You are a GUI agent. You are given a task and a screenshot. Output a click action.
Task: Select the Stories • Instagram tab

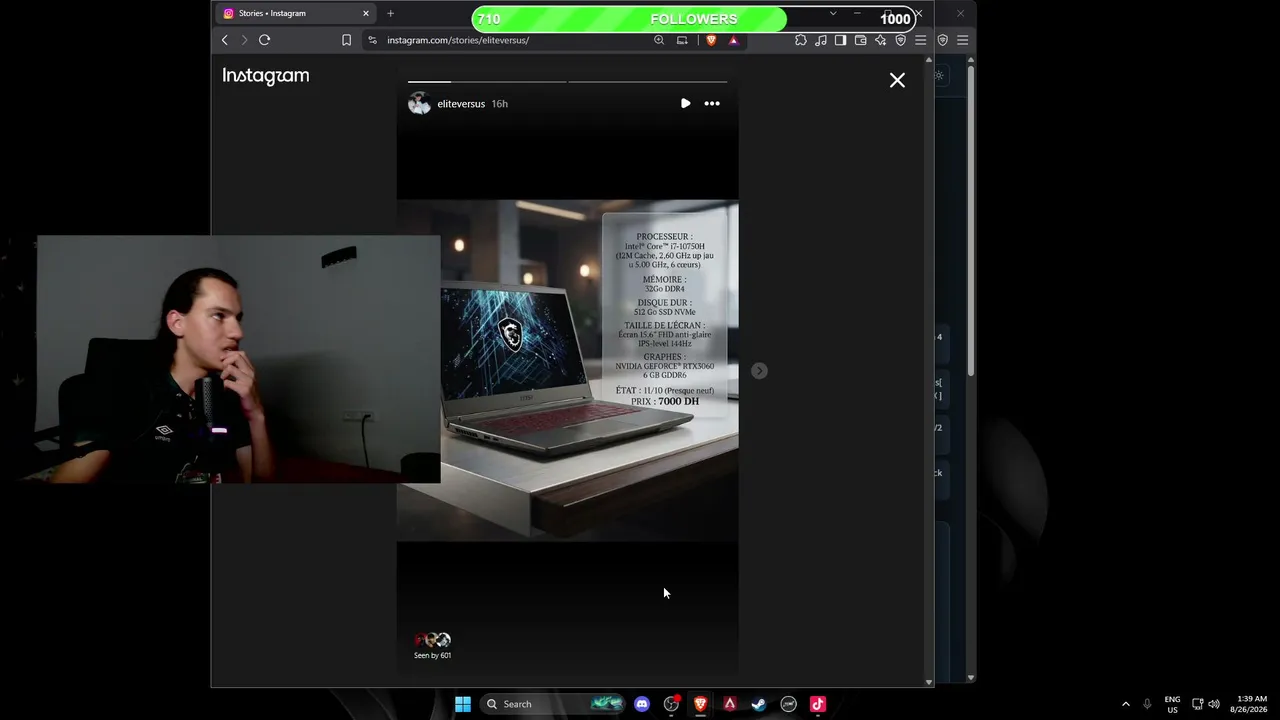[296, 13]
